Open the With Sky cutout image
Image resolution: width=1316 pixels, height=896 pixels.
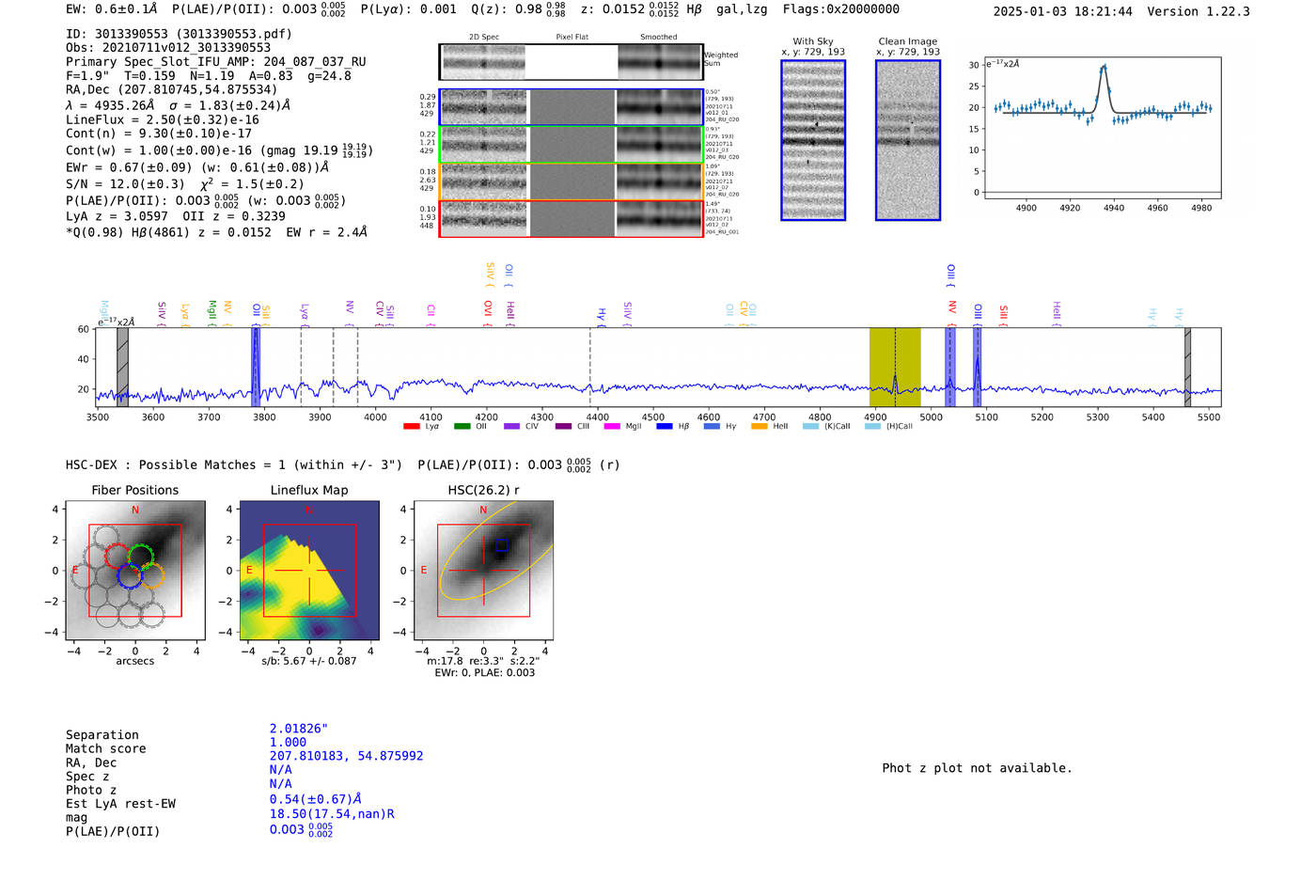point(813,140)
